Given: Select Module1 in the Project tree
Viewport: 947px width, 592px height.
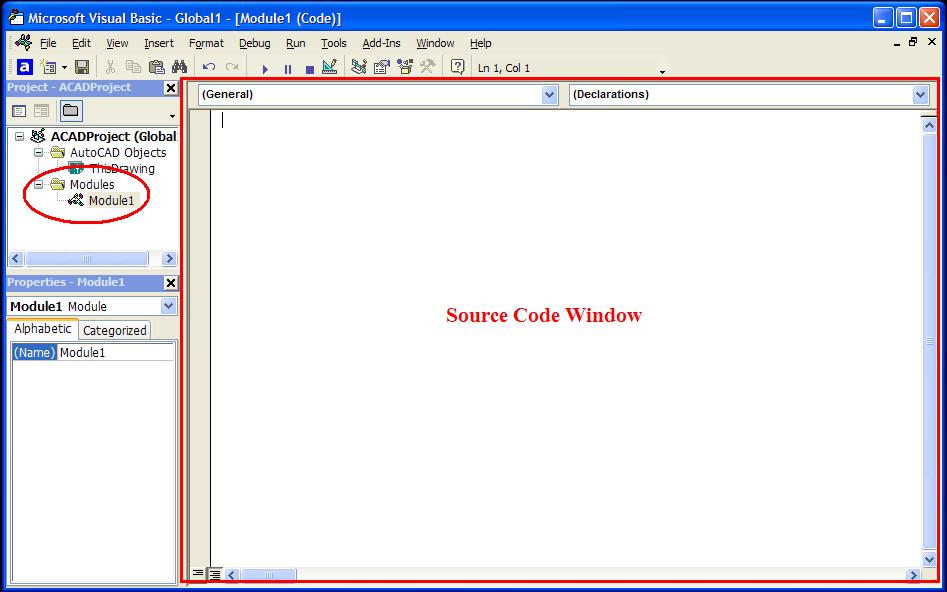Looking at the screenshot, I should click(113, 200).
